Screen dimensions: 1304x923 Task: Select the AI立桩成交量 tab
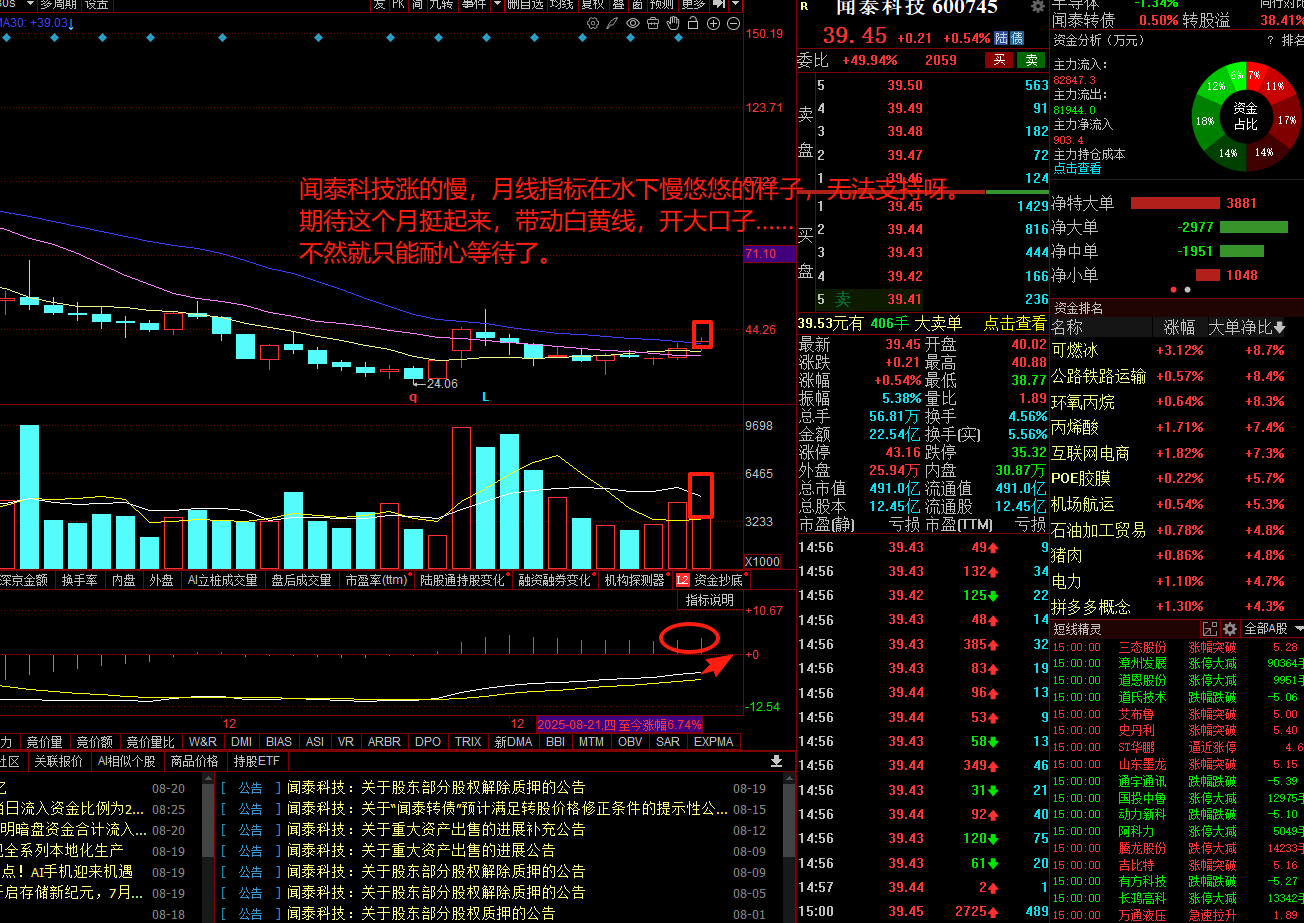[x=222, y=580]
